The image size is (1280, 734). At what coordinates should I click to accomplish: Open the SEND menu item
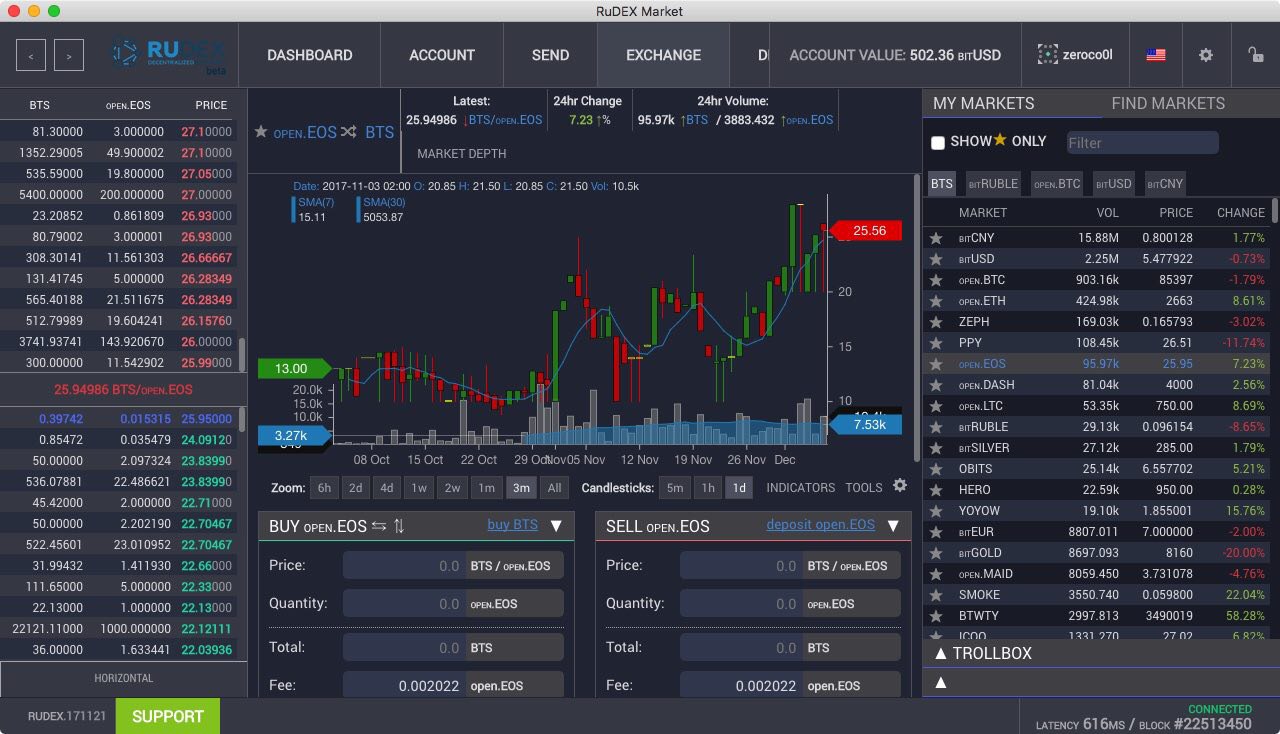[550, 55]
